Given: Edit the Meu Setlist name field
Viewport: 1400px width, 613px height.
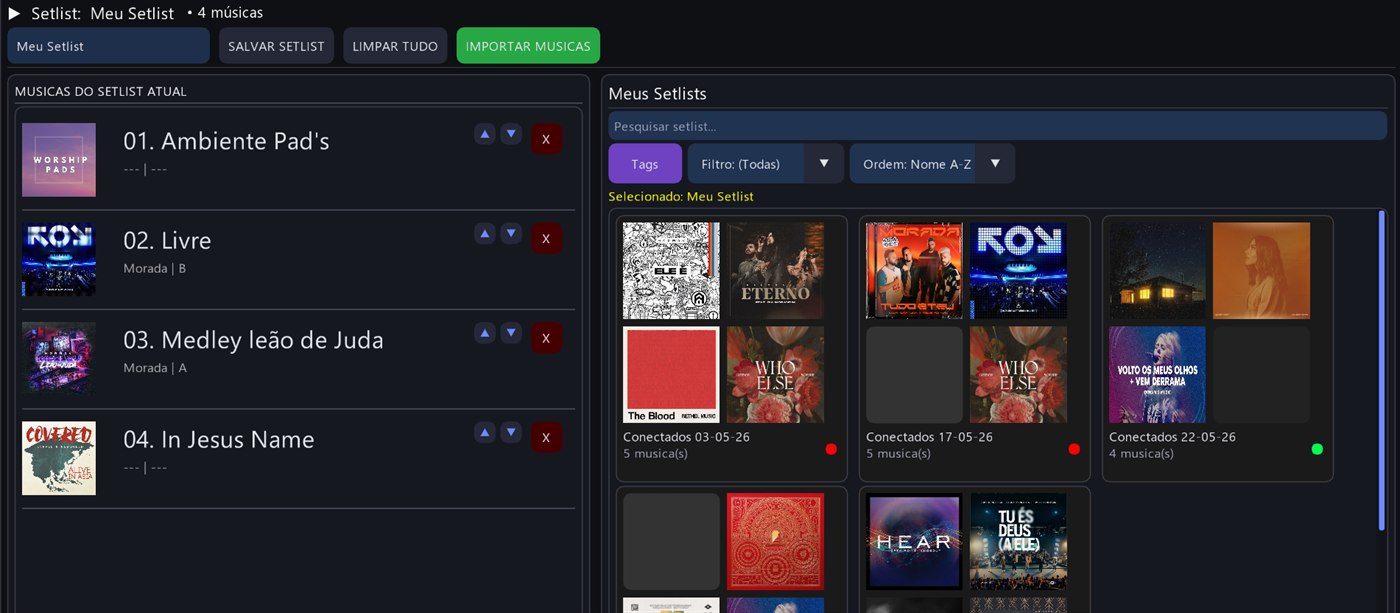Looking at the screenshot, I should pyautogui.click(x=109, y=46).
